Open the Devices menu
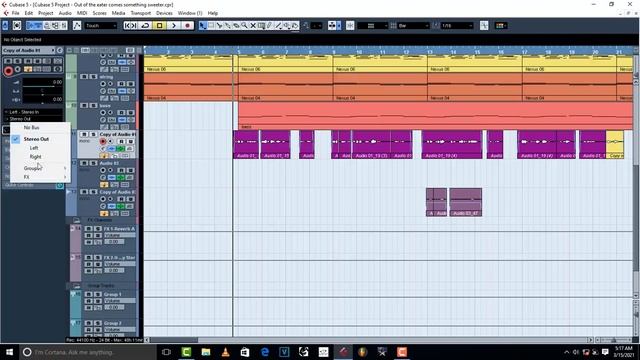Screen dimensions: 640x360 164,13
